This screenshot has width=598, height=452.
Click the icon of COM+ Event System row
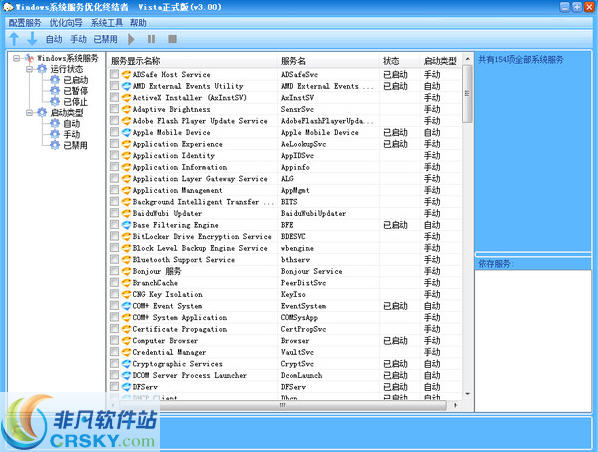coord(126,306)
